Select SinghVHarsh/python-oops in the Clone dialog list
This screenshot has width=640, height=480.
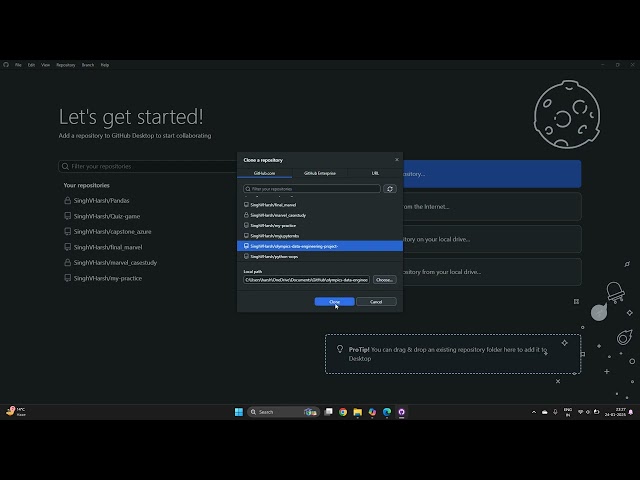320,256
